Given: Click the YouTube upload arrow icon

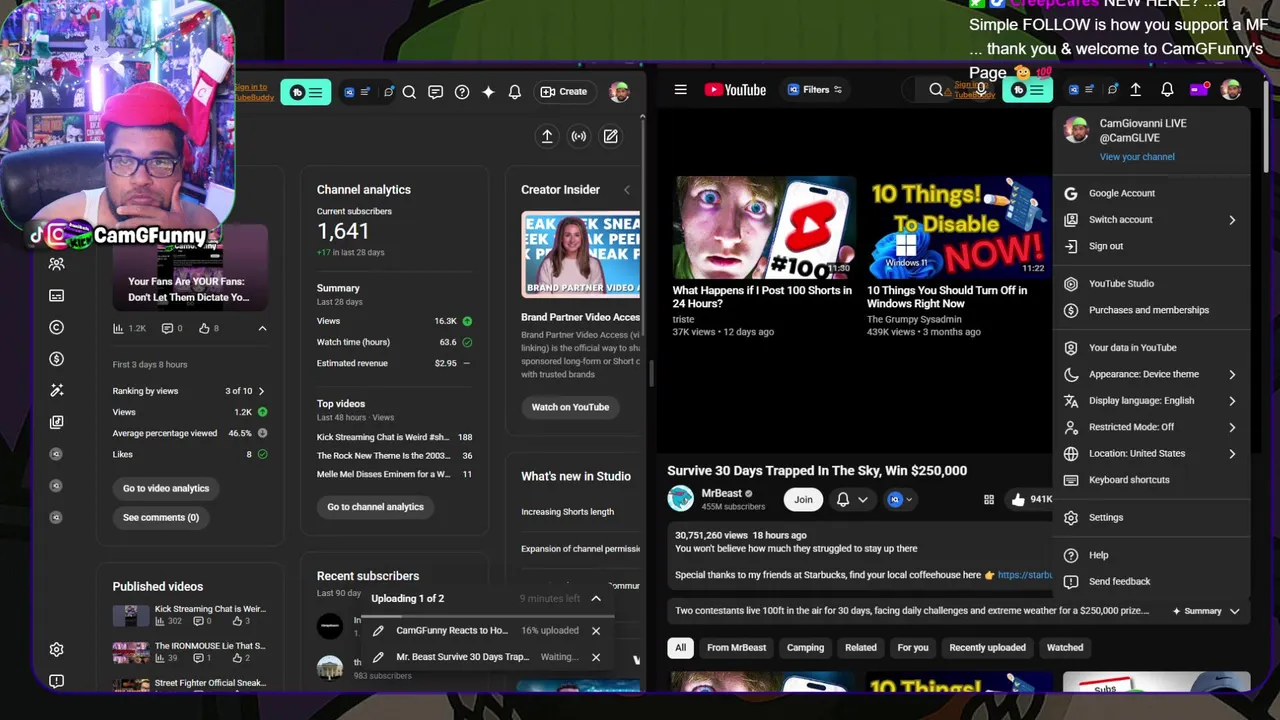Looking at the screenshot, I should (x=1136, y=90).
